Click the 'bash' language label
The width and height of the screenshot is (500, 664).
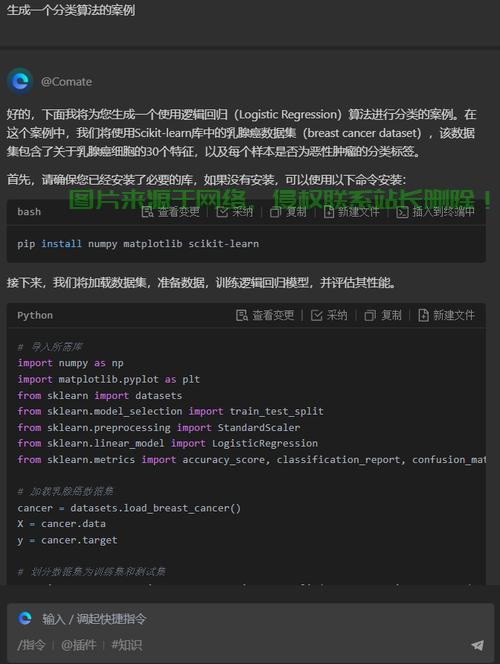click(x=29, y=211)
